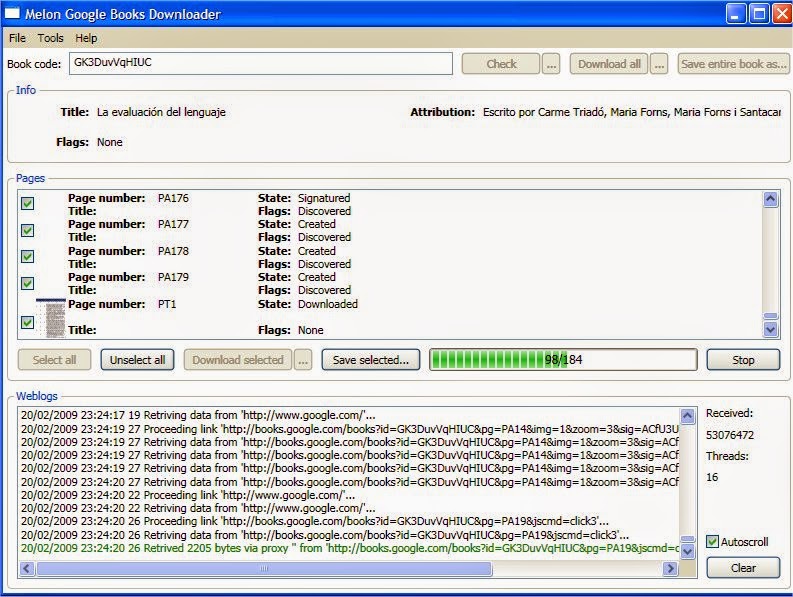Uncheck the PA179 page checkbox
Image resolution: width=793 pixels, height=597 pixels.
coord(27,283)
